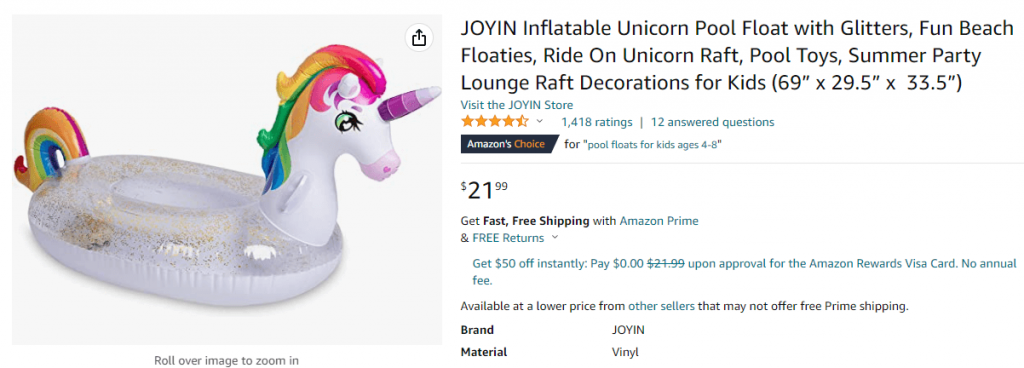Click the Roll over image to zoom text
Viewport: 1024px width, 368px height.
227,360
